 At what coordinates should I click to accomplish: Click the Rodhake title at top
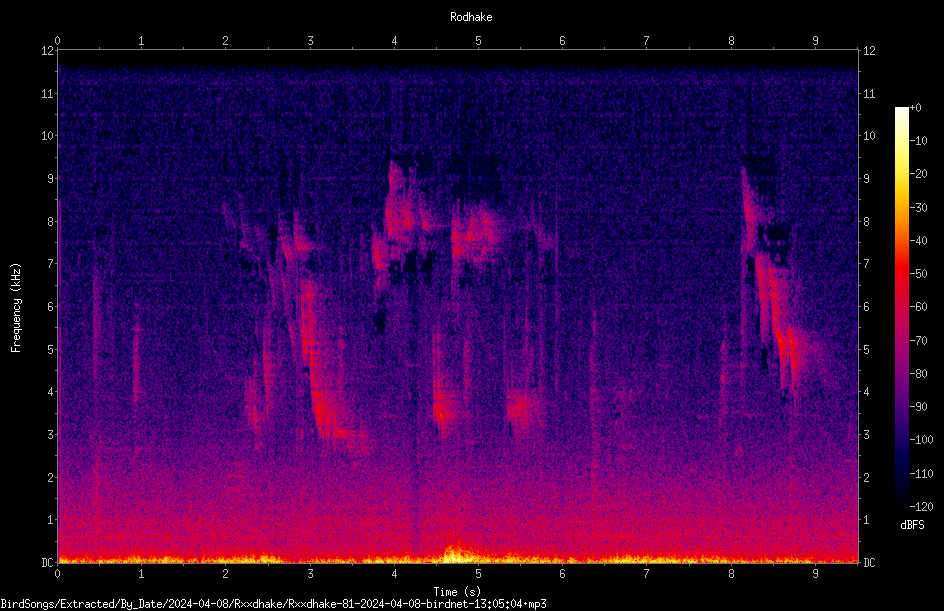tap(471, 17)
